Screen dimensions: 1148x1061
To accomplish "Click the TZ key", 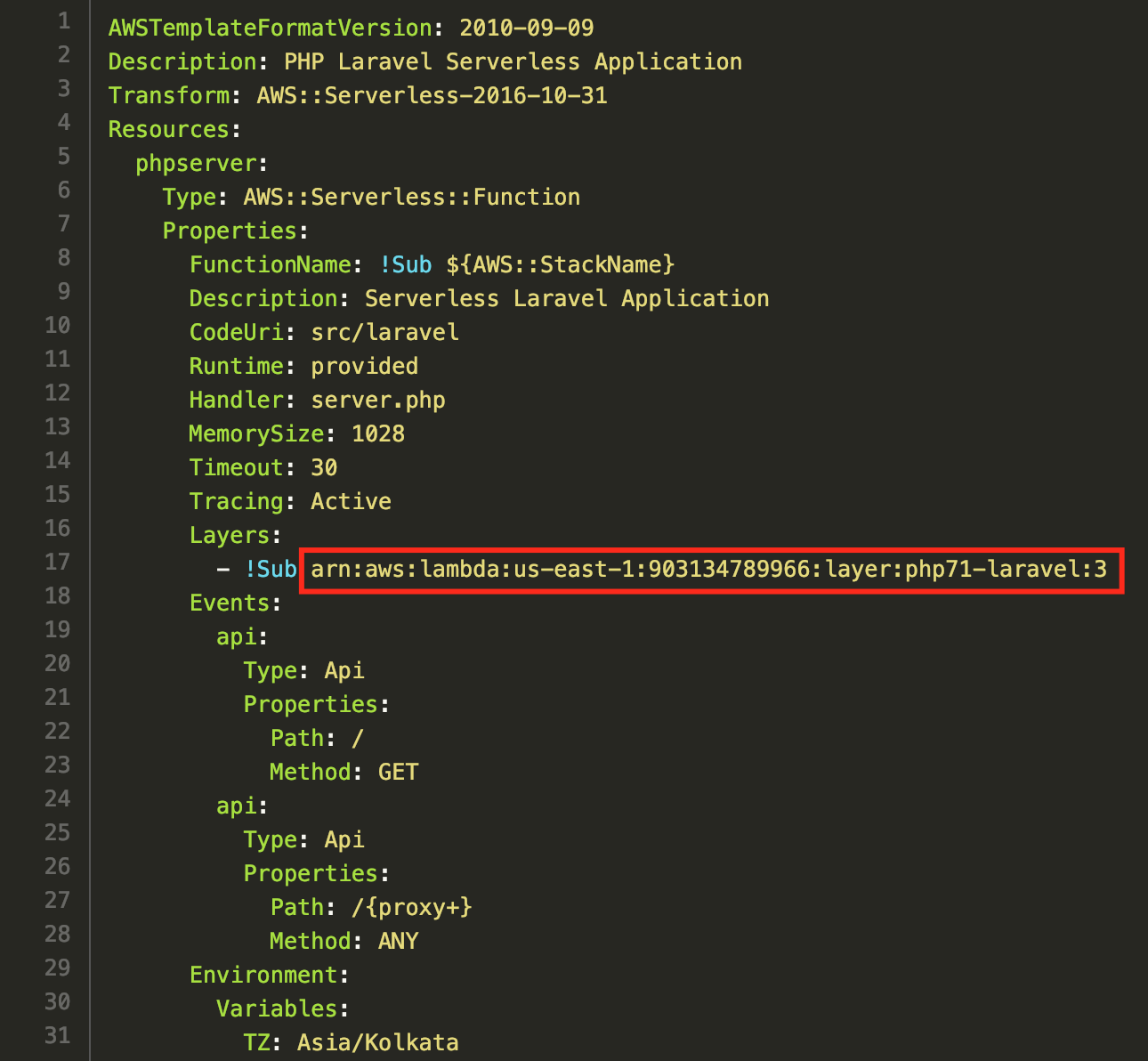I will (x=257, y=1042).
